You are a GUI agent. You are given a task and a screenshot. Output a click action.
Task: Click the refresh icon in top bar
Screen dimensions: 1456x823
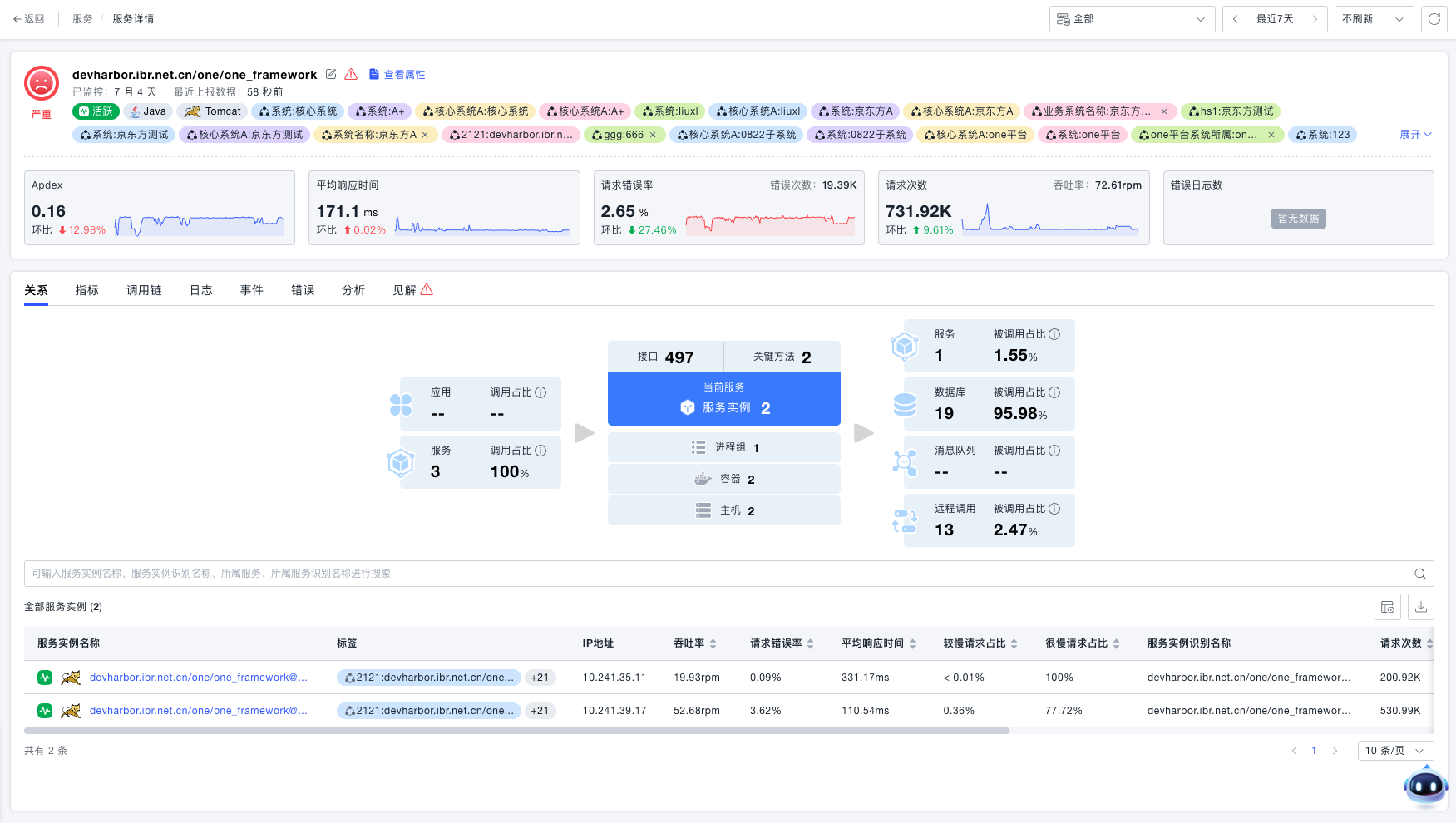(x=1434, y=19)
